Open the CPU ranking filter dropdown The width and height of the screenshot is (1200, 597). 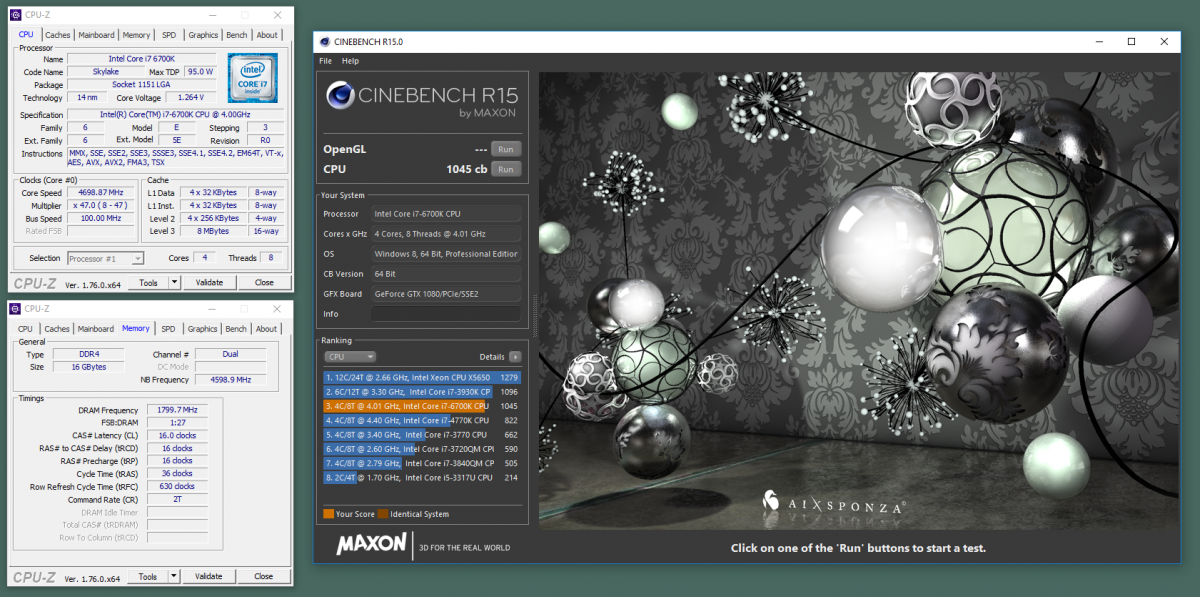(x=350, y=356)
